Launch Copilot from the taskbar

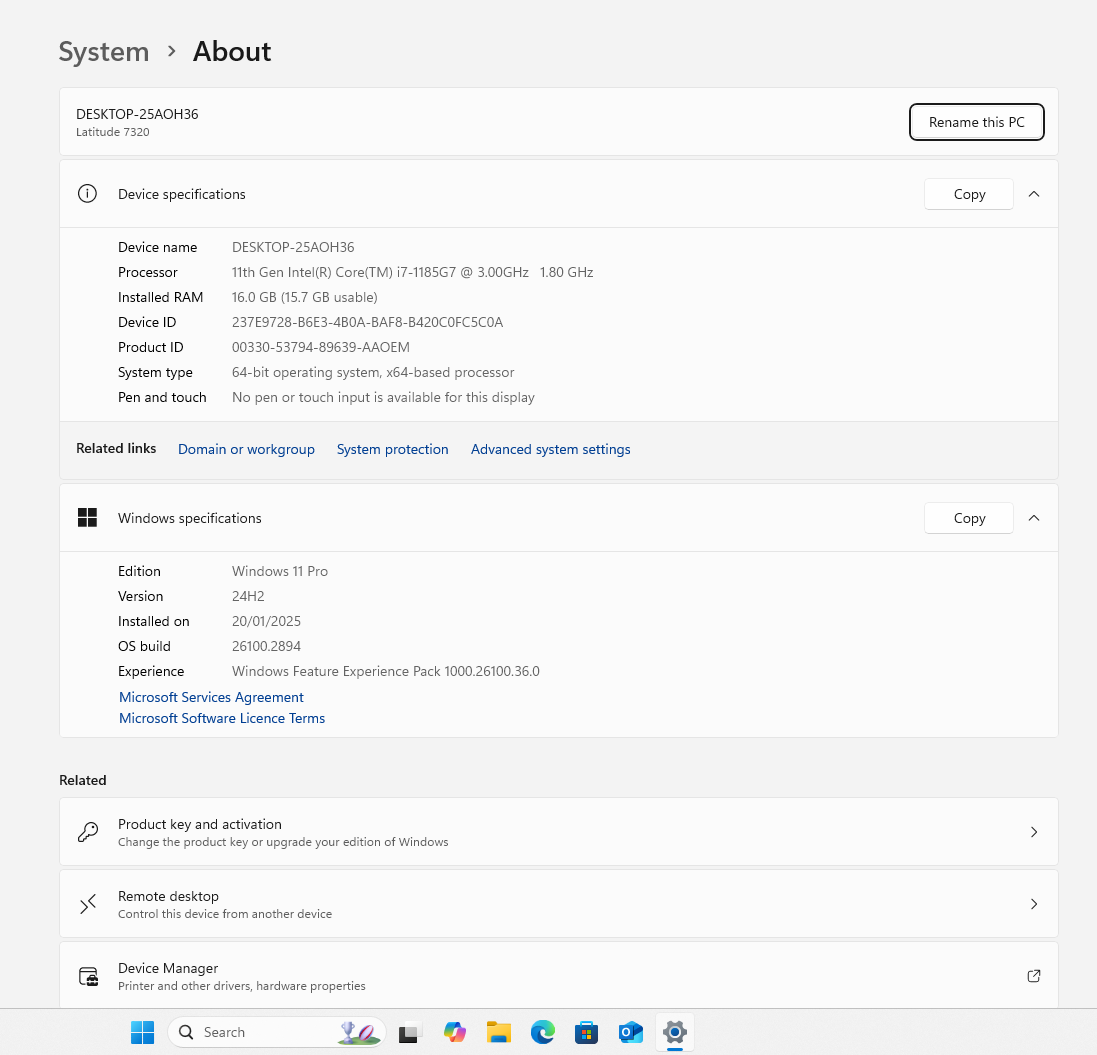(455, 1032)
